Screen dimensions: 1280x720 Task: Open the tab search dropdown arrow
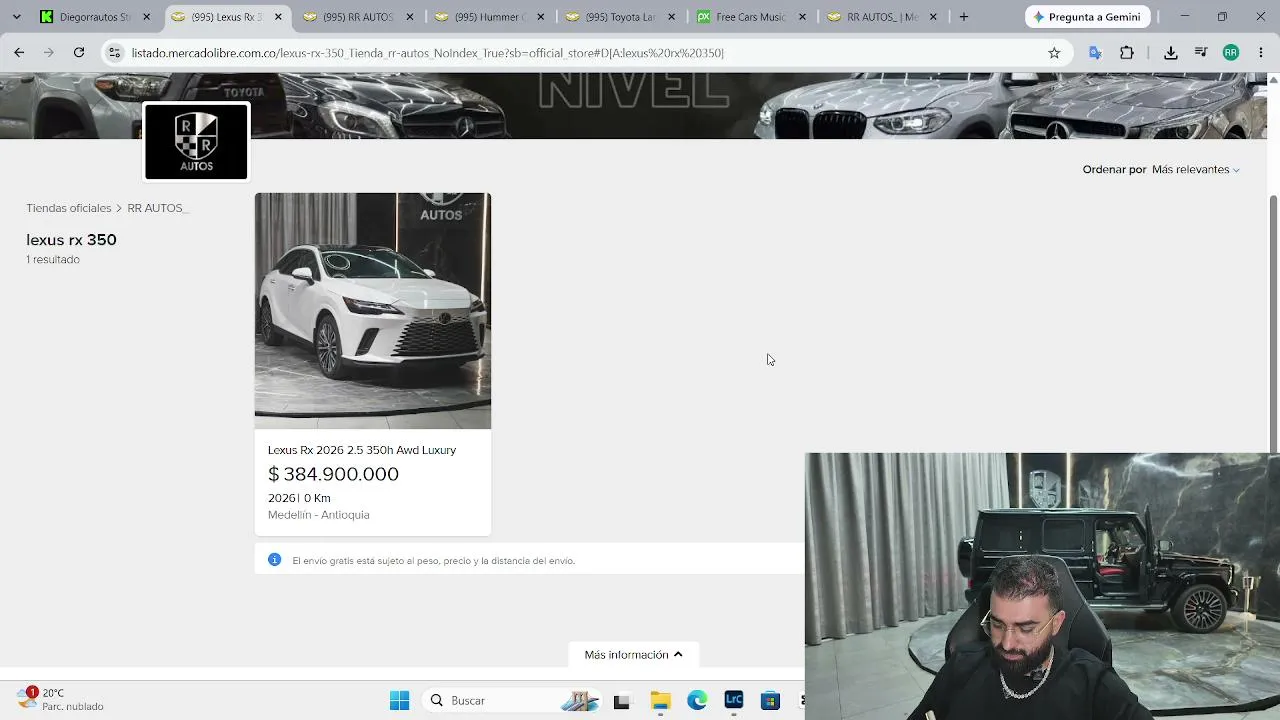click(x=16, y=17)
